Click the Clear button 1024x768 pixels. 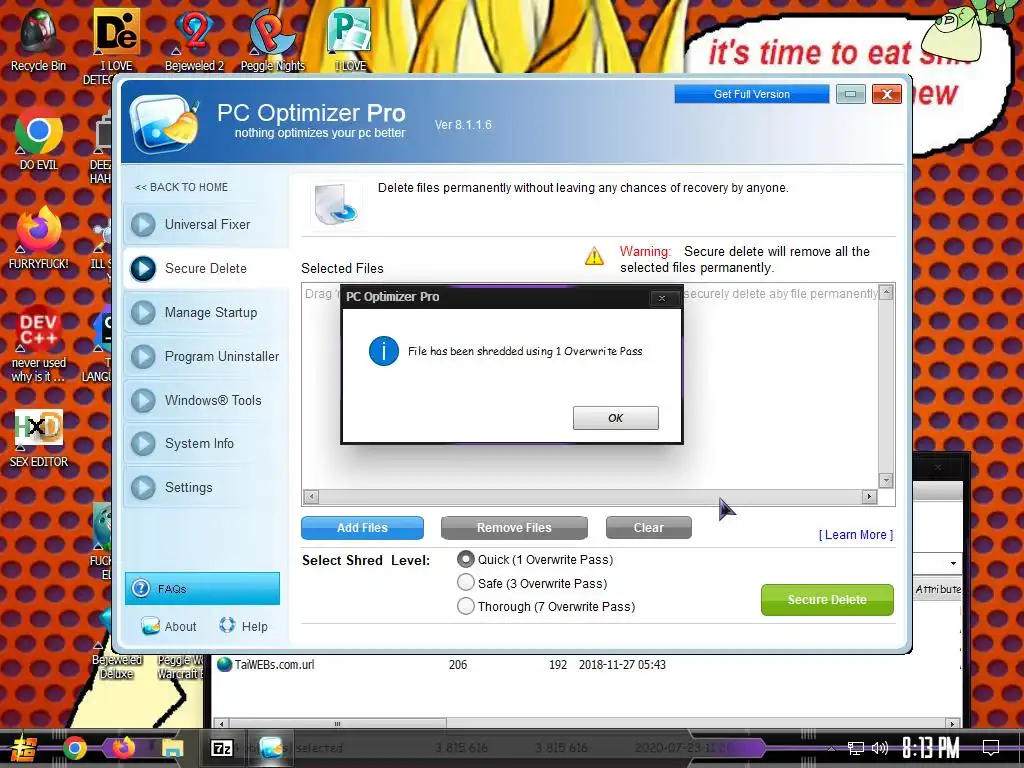pos(648,528)
